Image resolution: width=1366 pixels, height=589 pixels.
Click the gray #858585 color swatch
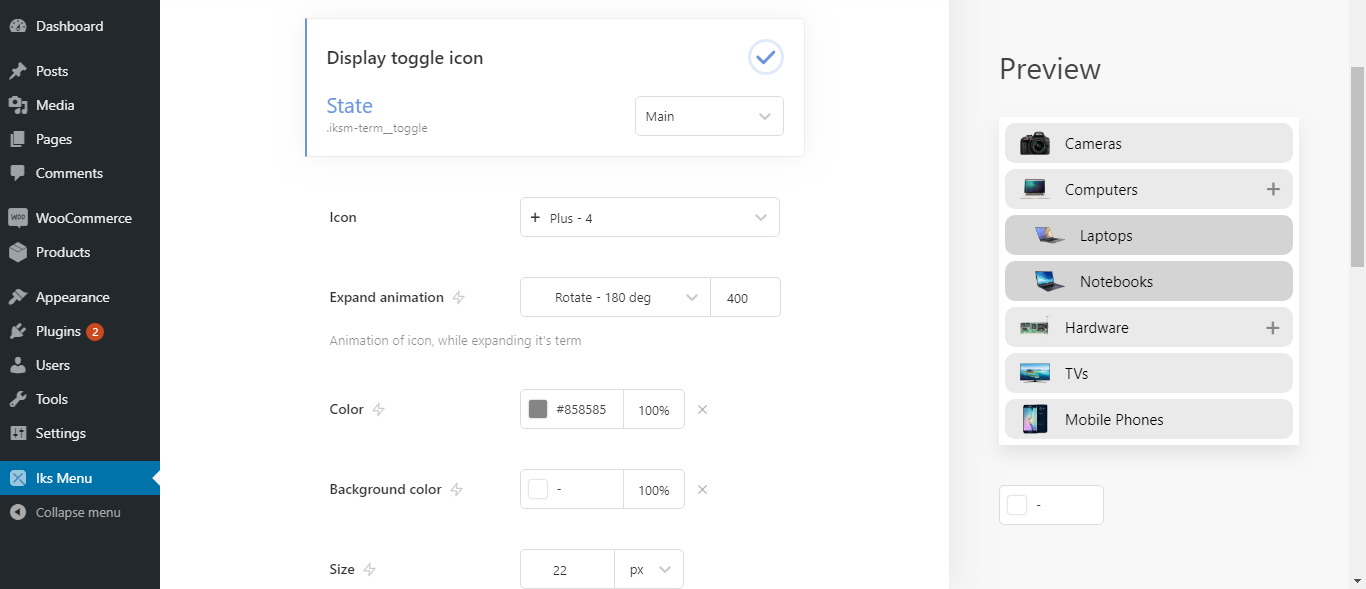[x=538, y=409]
